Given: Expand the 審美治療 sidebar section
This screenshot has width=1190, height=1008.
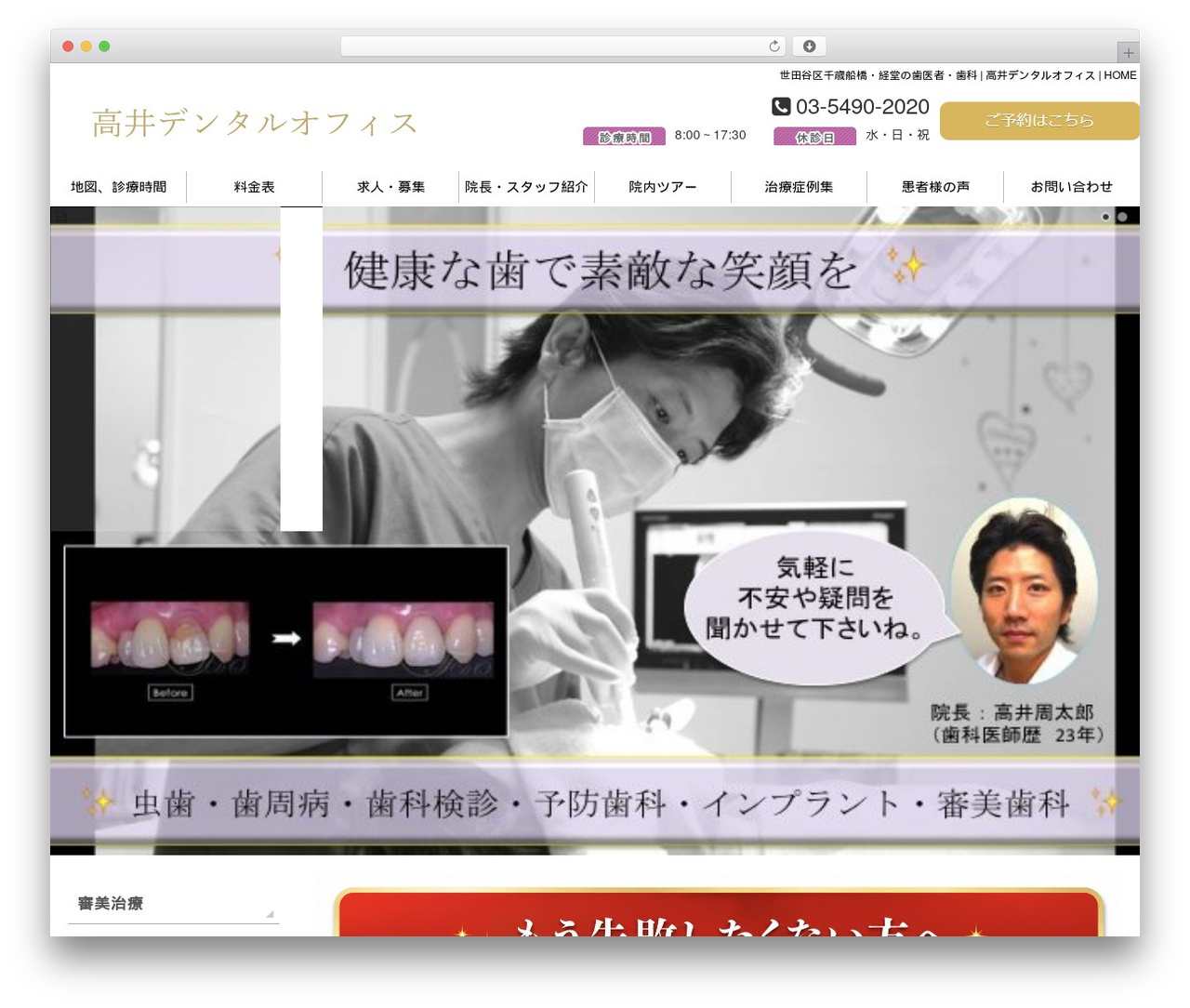Looking at the screenshot, I should [174, 904].
